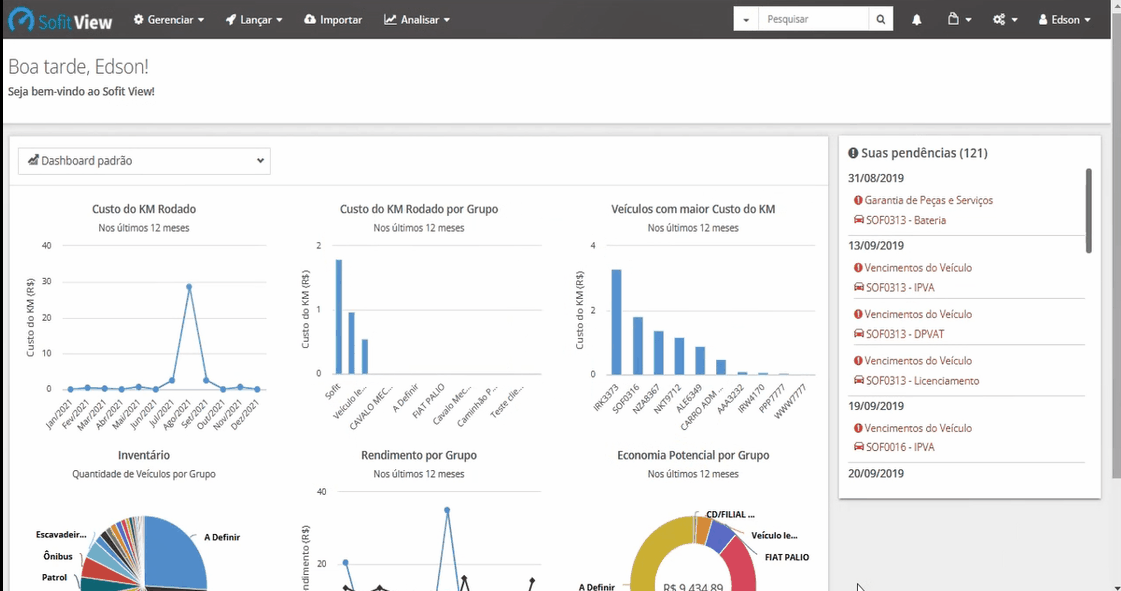Viewport: 1121px width, 591px height.
Task: Click the IRK3373 bar in Veículos com maior Custo
Action: point(616,322)
